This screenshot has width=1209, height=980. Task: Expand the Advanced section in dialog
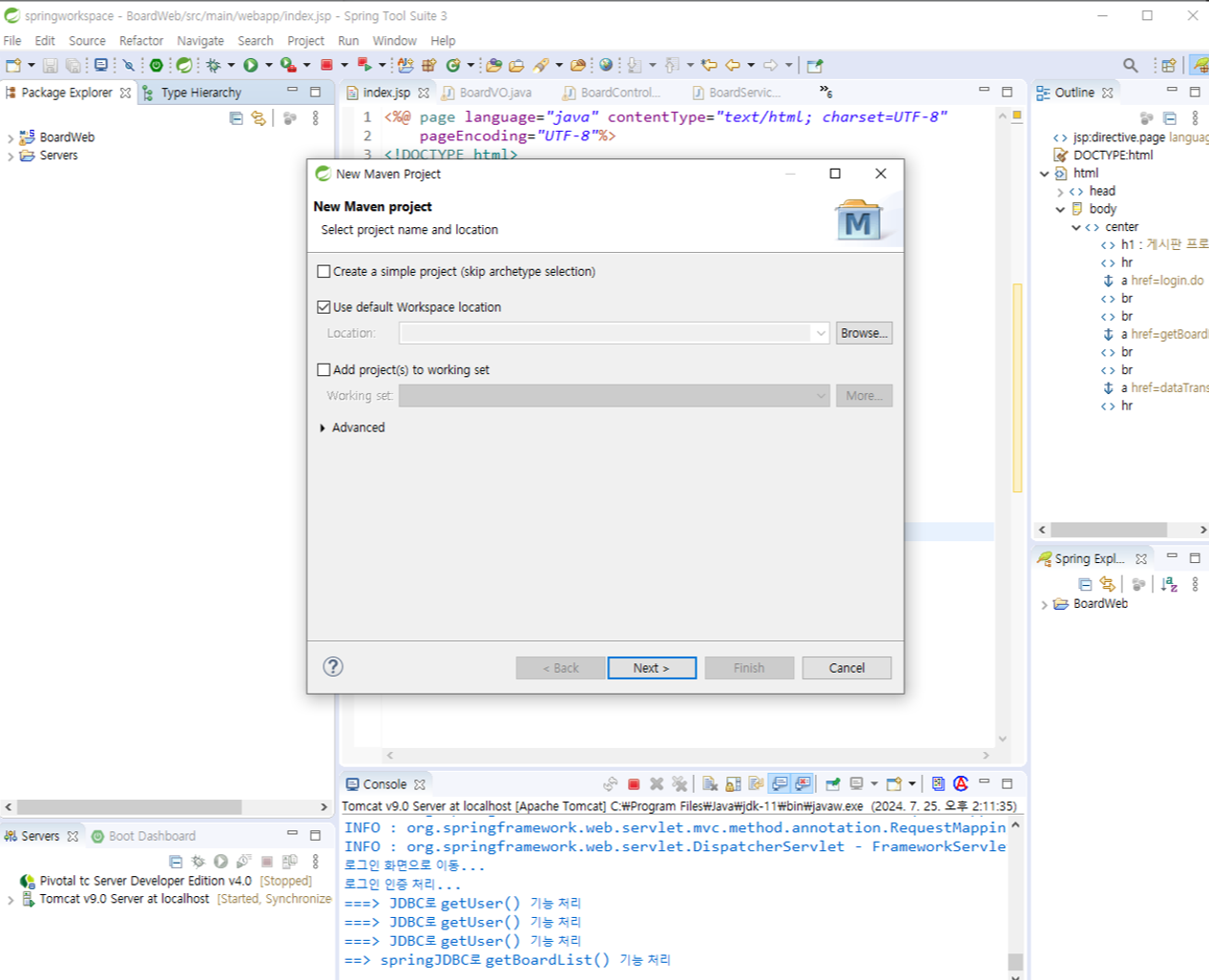(x=323, y=428)
